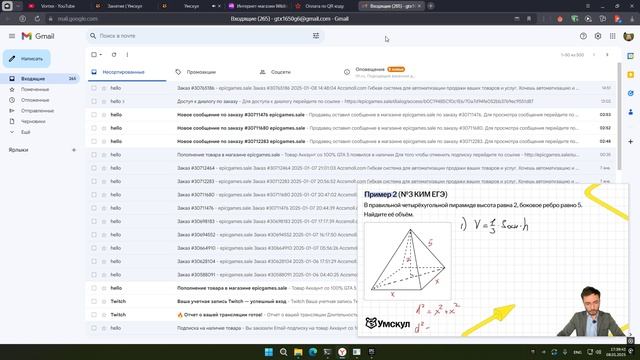The image size is (640, 360).
Task: Go to the older messages page arrow
Action: (607, 55)
